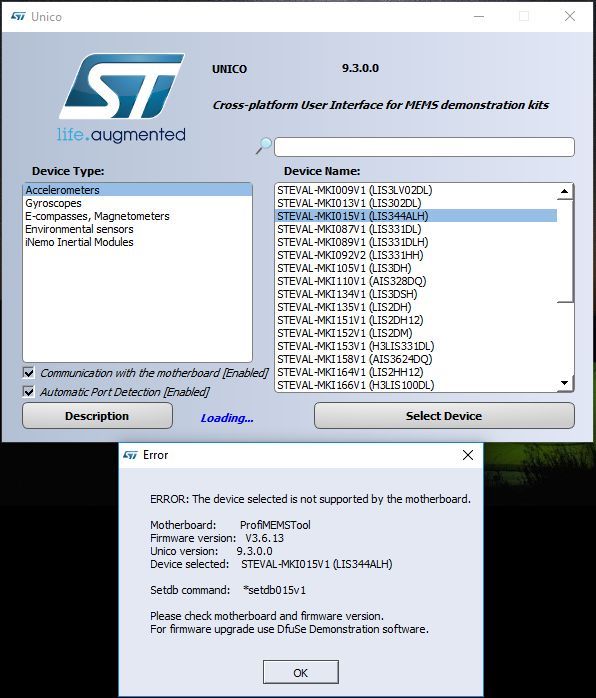The image size is (596, 698).
Task: Select STEVAL-MKI164V1 (LIS2HH12) device
Action: click(x=416, y=372)
